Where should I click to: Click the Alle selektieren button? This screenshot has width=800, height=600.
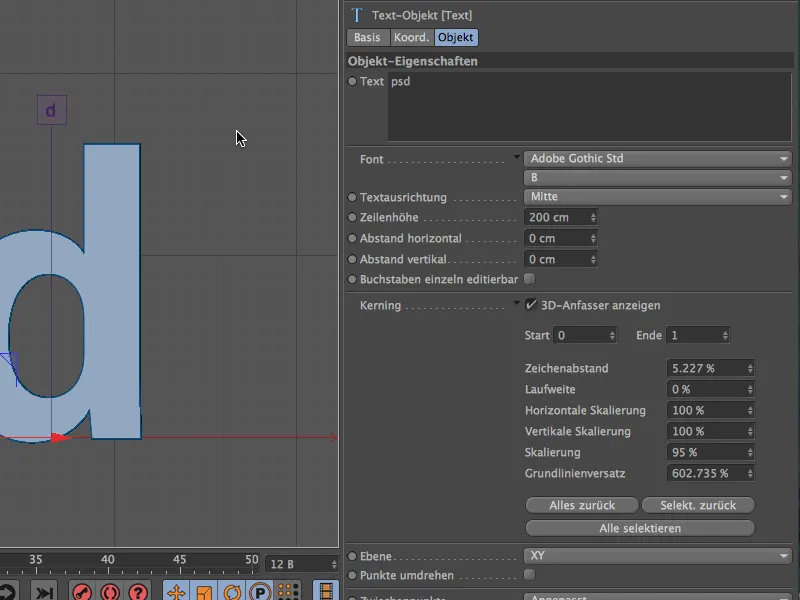(x=640, y=528)
